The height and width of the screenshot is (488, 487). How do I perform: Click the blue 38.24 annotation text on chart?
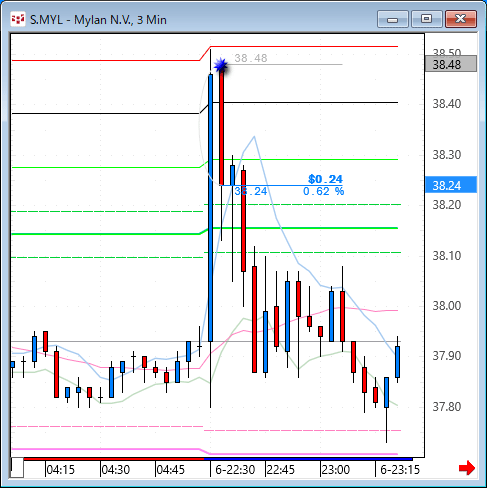coord(251,191)
